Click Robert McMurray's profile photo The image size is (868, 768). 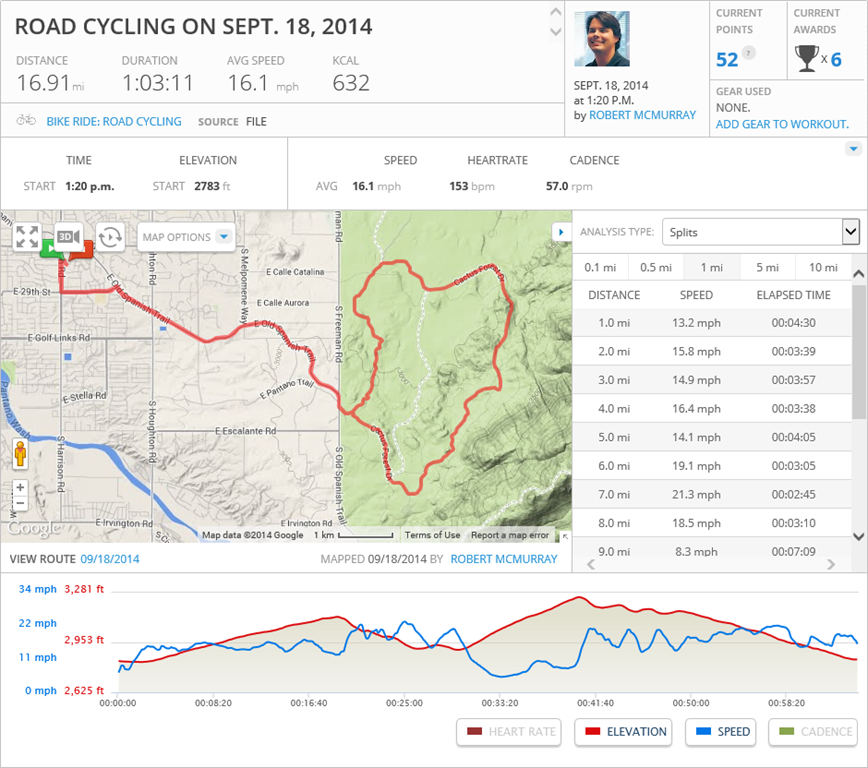click(602, 39)
